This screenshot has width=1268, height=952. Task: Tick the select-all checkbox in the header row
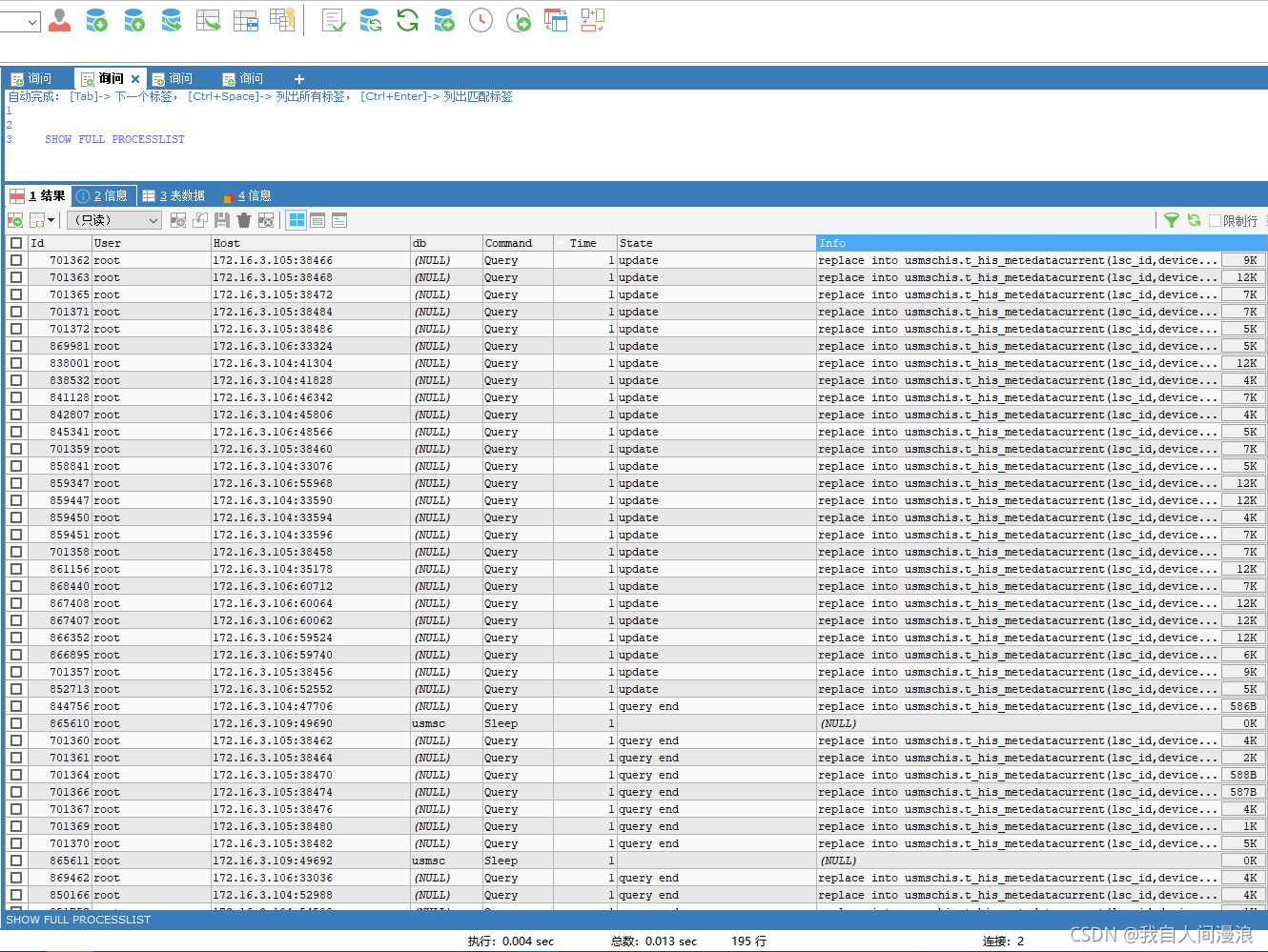coord(16,243)
